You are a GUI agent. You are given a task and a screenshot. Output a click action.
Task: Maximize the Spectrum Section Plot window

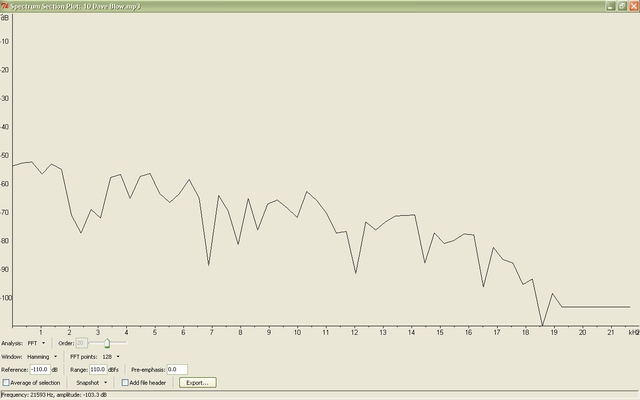(x=622, y=5)
